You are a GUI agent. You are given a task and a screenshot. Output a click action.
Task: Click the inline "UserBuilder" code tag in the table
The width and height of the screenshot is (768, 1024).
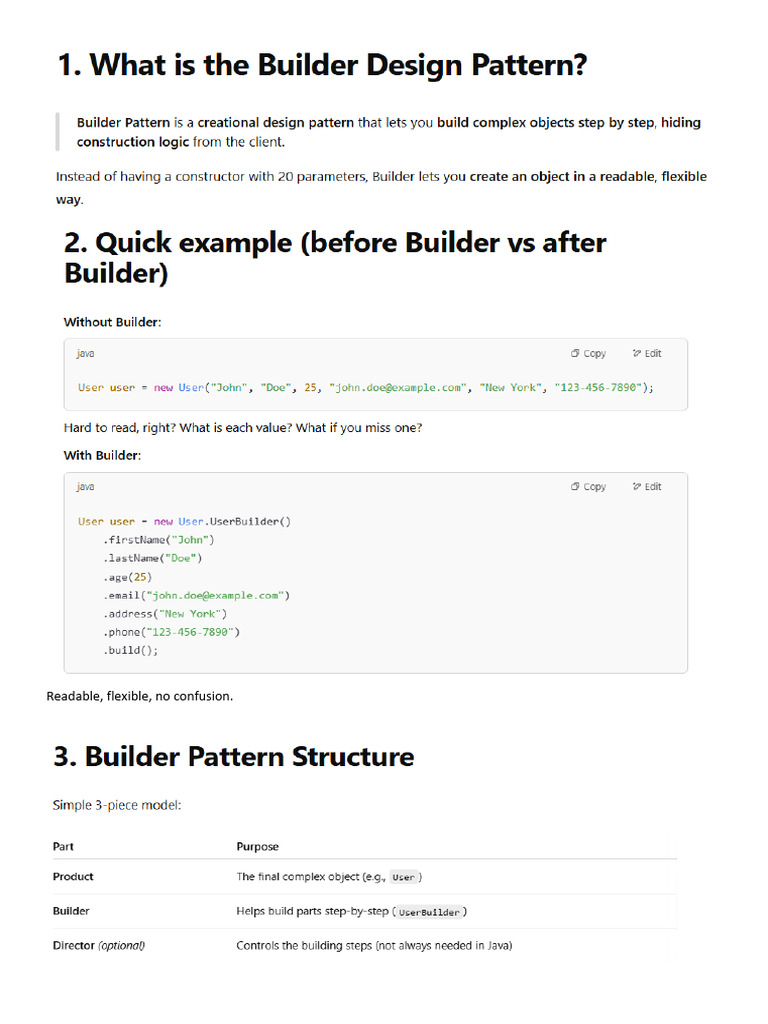430,912
